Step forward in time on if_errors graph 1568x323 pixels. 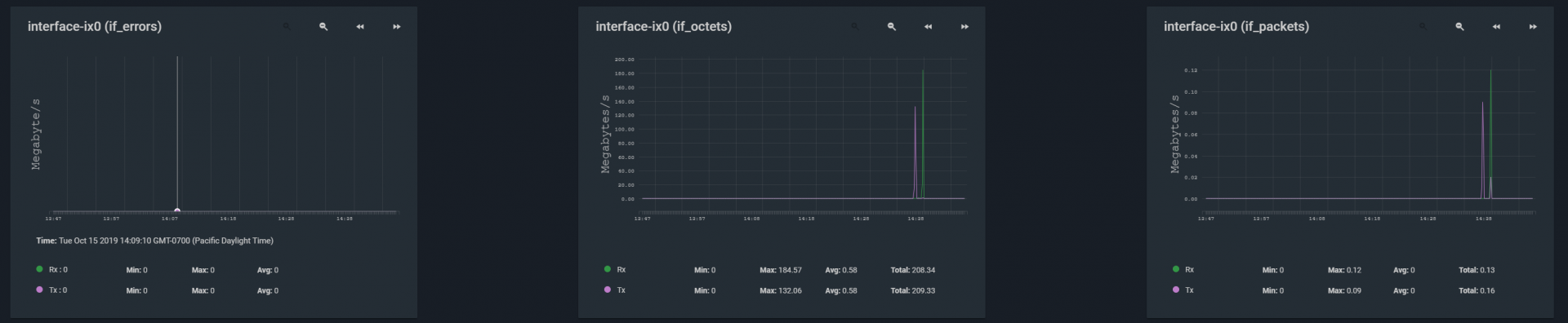click(x=397, y=27)
